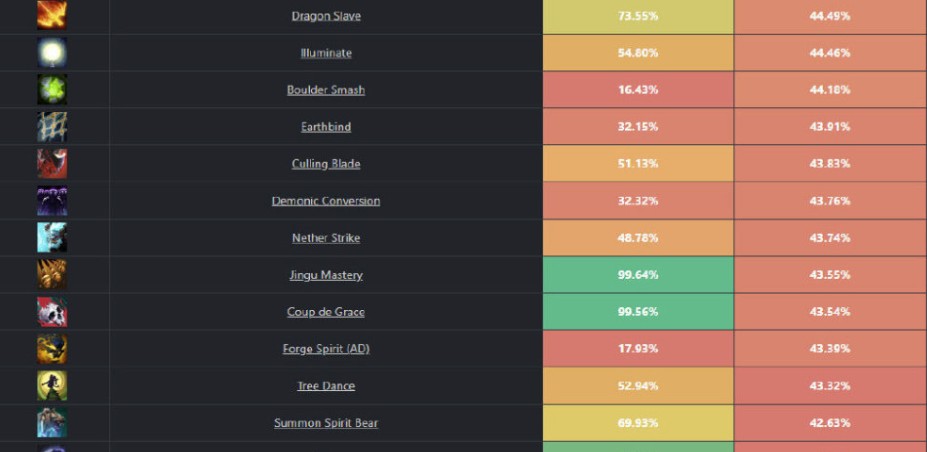Select the Forge Spirit (AD) icon

(x=52, y=349)
